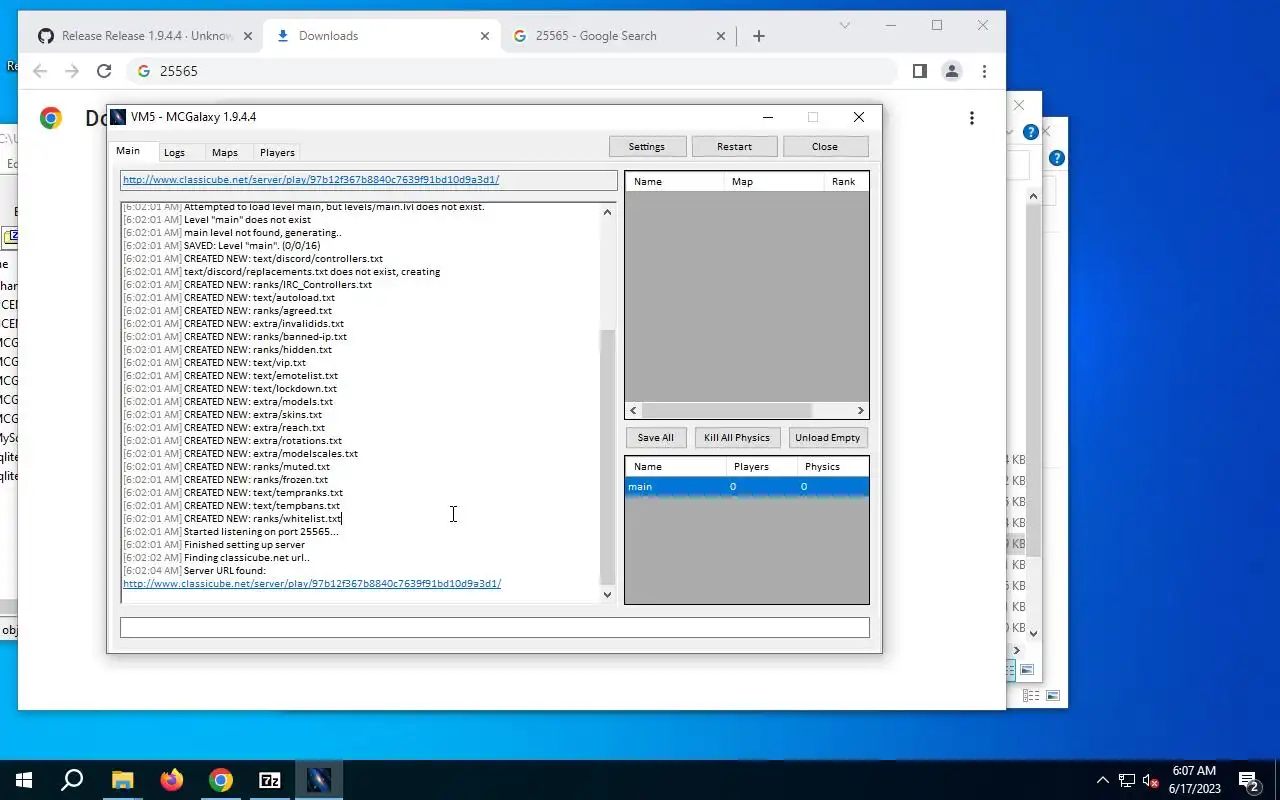The image size is (1280, 800).
Task: Close the 25565 Google Search tab
Action: click(721, 36)
